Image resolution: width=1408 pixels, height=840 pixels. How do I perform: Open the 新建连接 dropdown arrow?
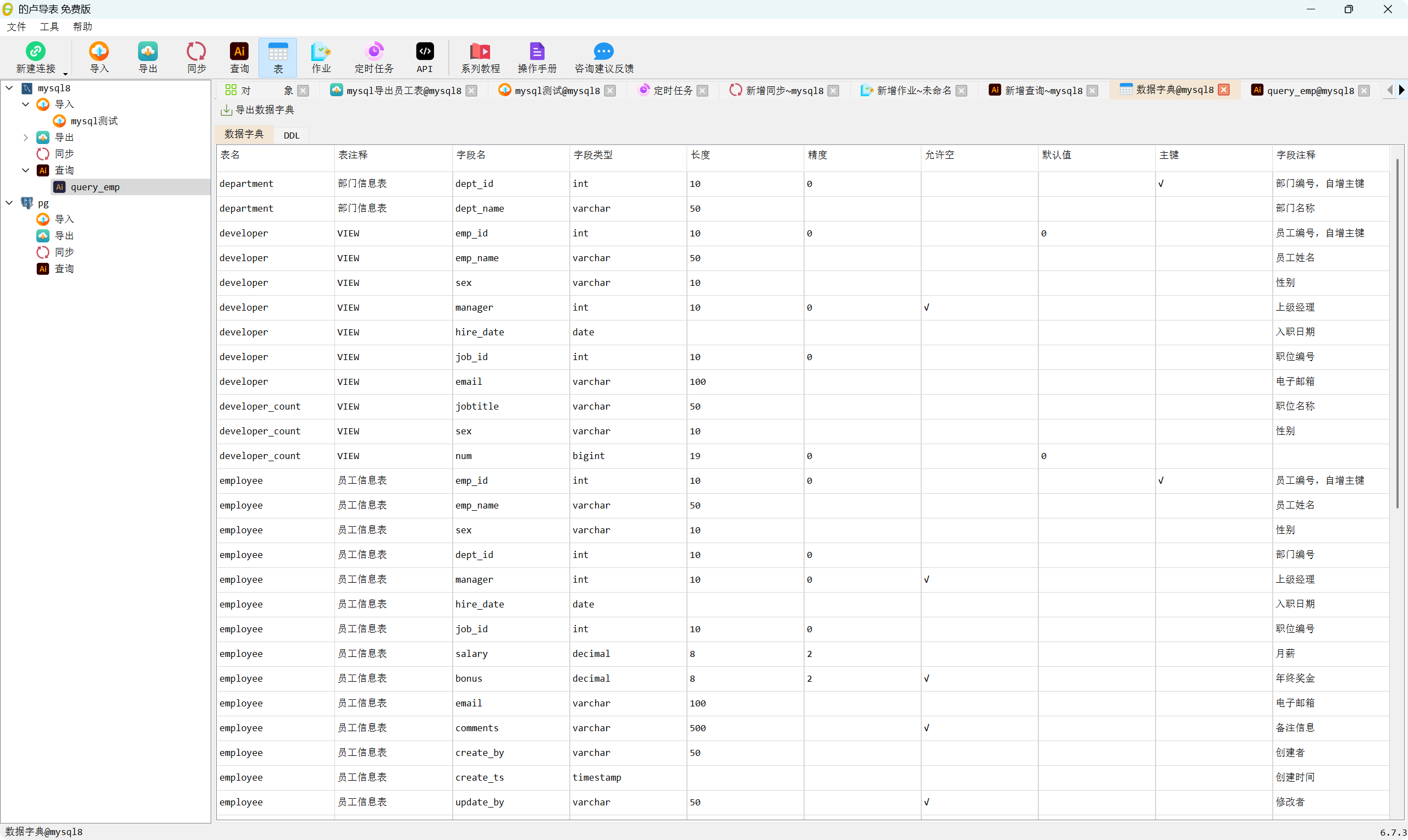(65, 74)
